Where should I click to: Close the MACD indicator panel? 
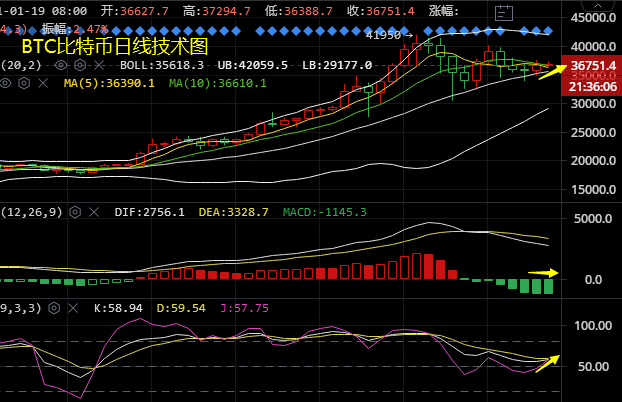(x=94, y=212)
